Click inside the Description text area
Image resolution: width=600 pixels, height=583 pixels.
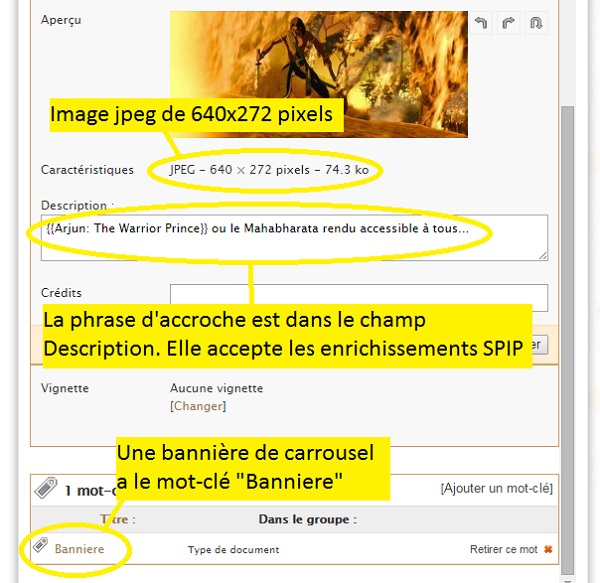point(294,238)
